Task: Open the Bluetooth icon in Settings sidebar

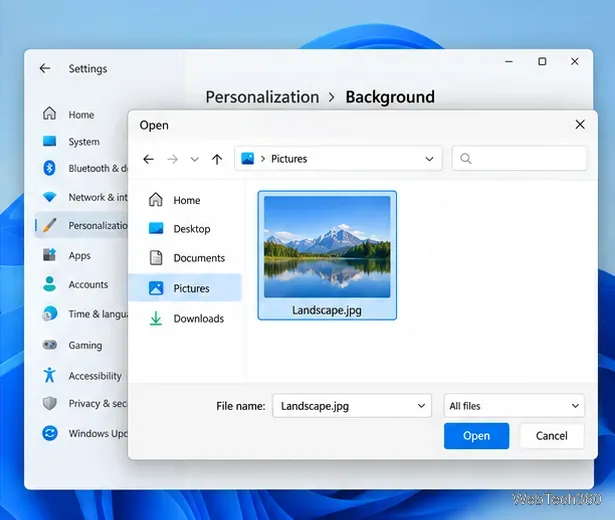Action: pos(49,168)
